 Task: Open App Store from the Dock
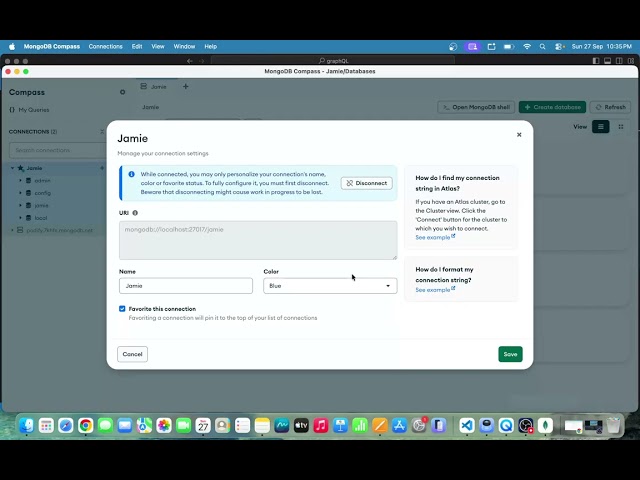click(x=399, y=426)
